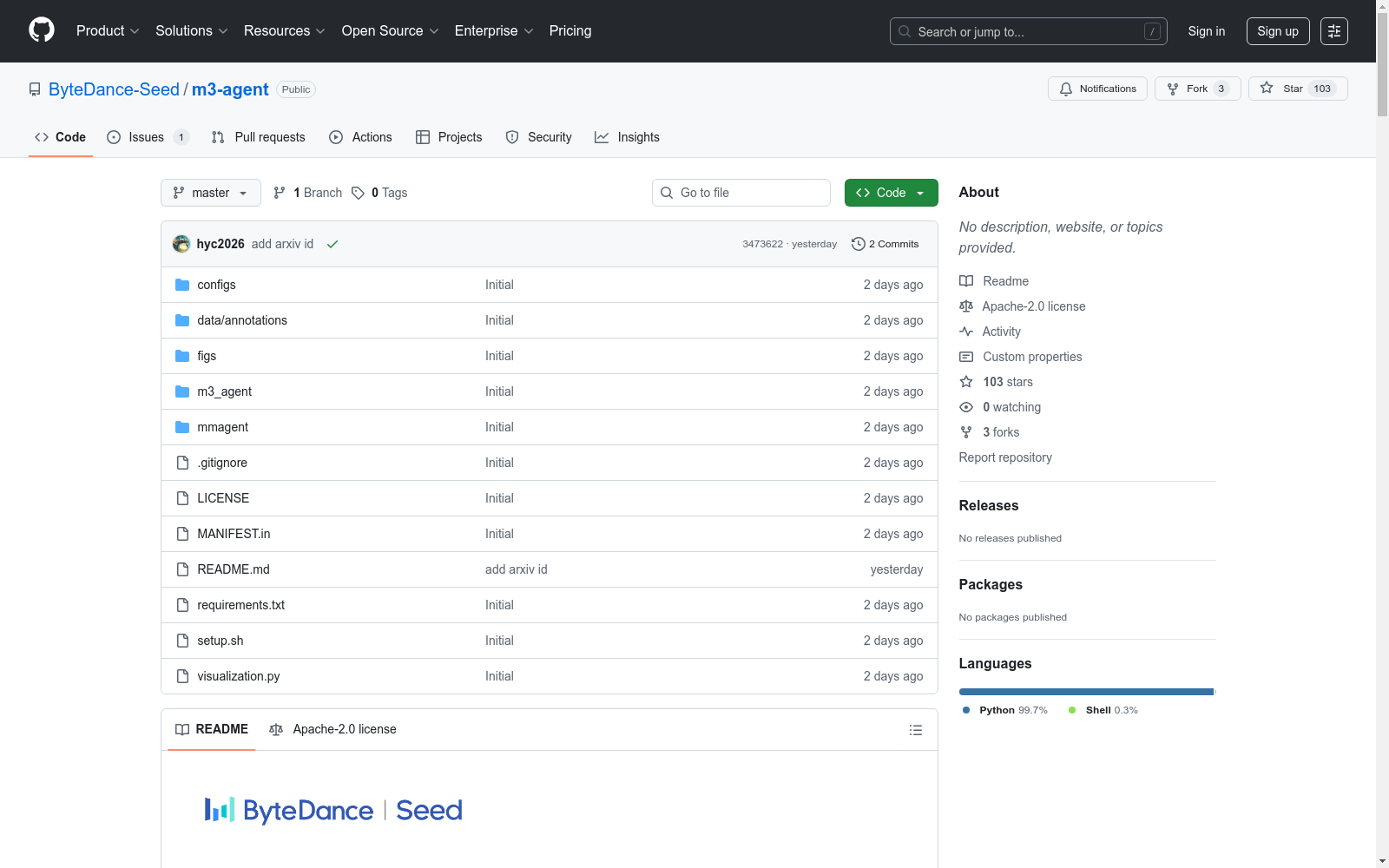Viewport: 1389px width, 868px height.
Task: Click the LICENSE file icon
Action: (182, 498)
